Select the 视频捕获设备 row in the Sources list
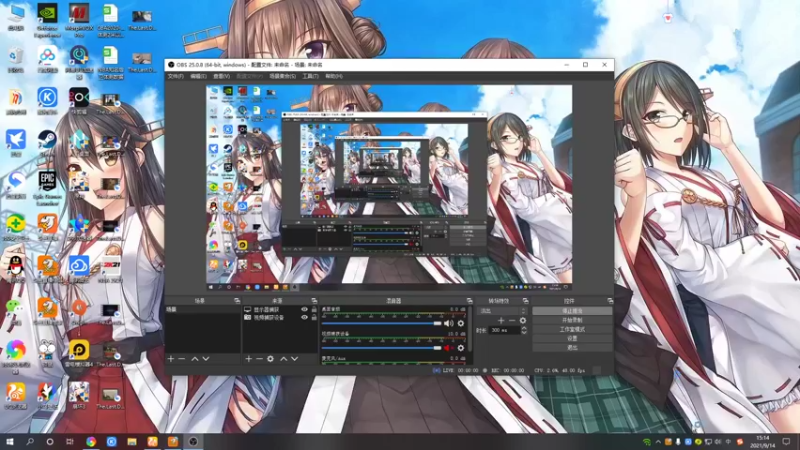 pos(280,317)
